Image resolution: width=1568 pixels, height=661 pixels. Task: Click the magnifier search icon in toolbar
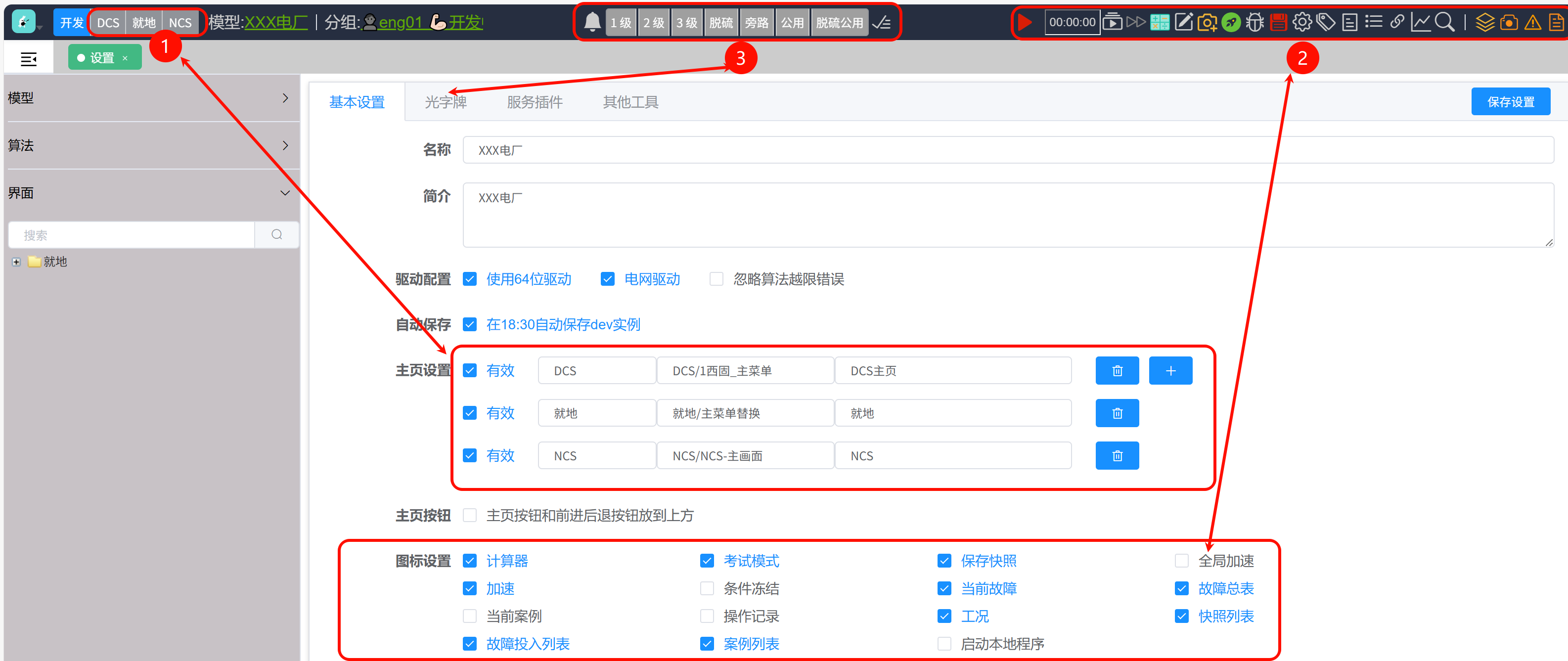1444,23
